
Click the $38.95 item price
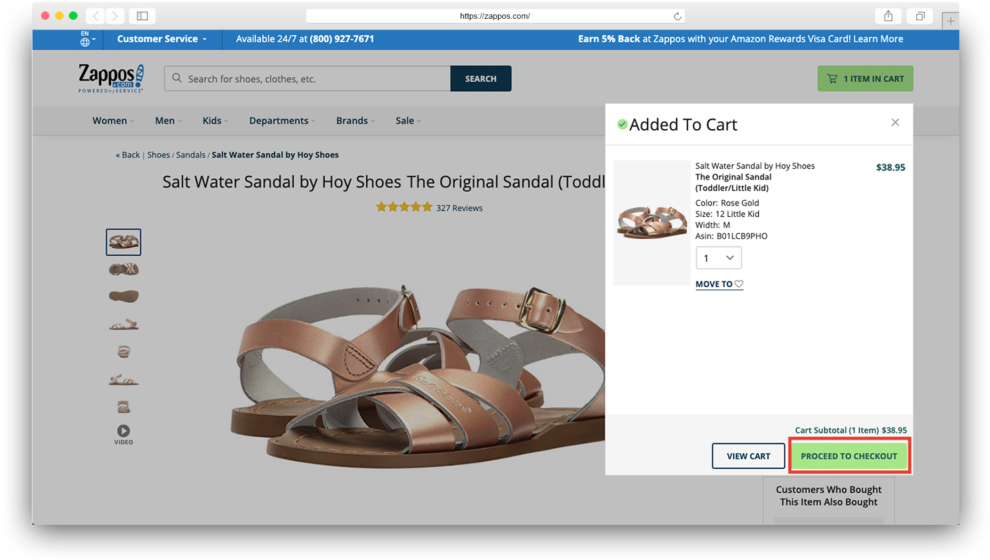[x=890, y=167]
